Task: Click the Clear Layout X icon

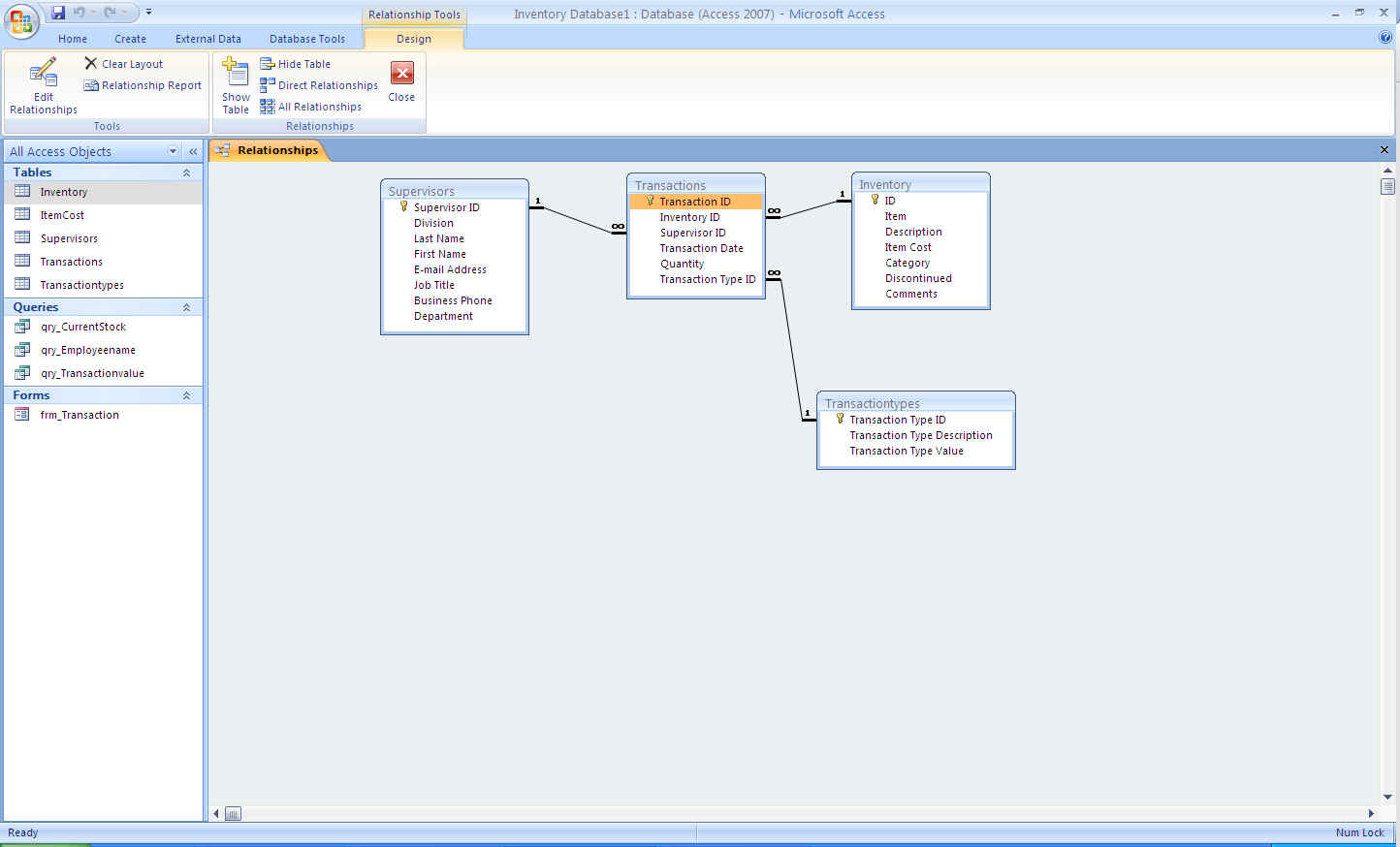Action: [91, 64]
